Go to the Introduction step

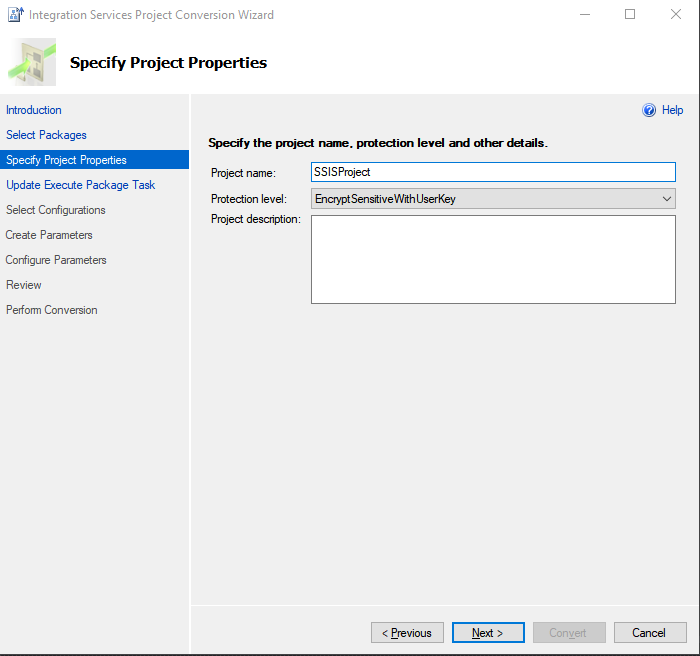34,110
